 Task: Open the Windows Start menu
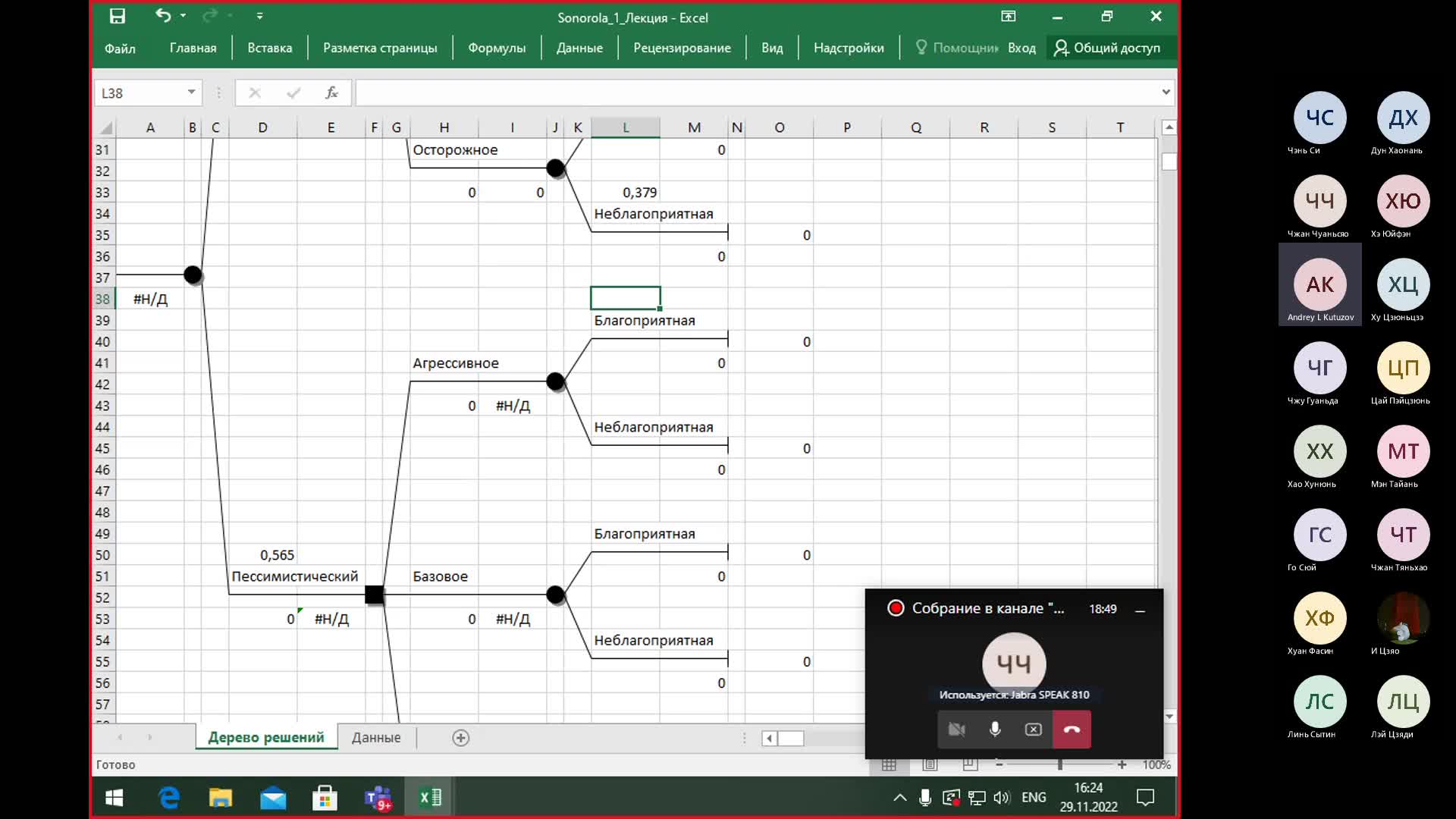pos(115,798)
